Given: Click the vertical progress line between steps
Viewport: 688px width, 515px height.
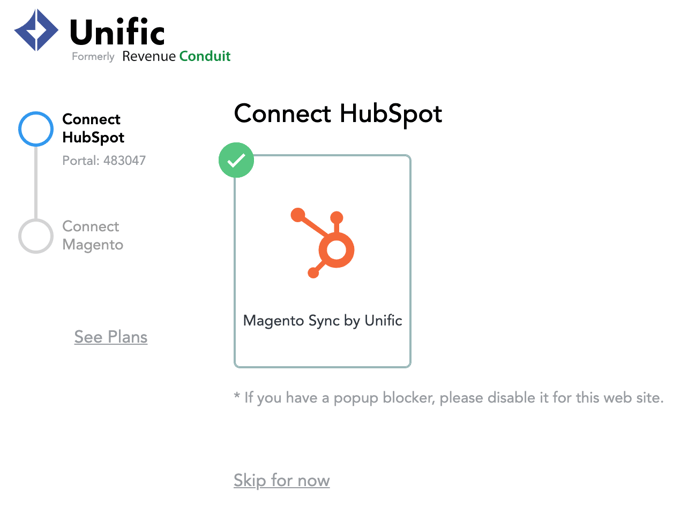Looking at the screenshot, I should [36, 182].
